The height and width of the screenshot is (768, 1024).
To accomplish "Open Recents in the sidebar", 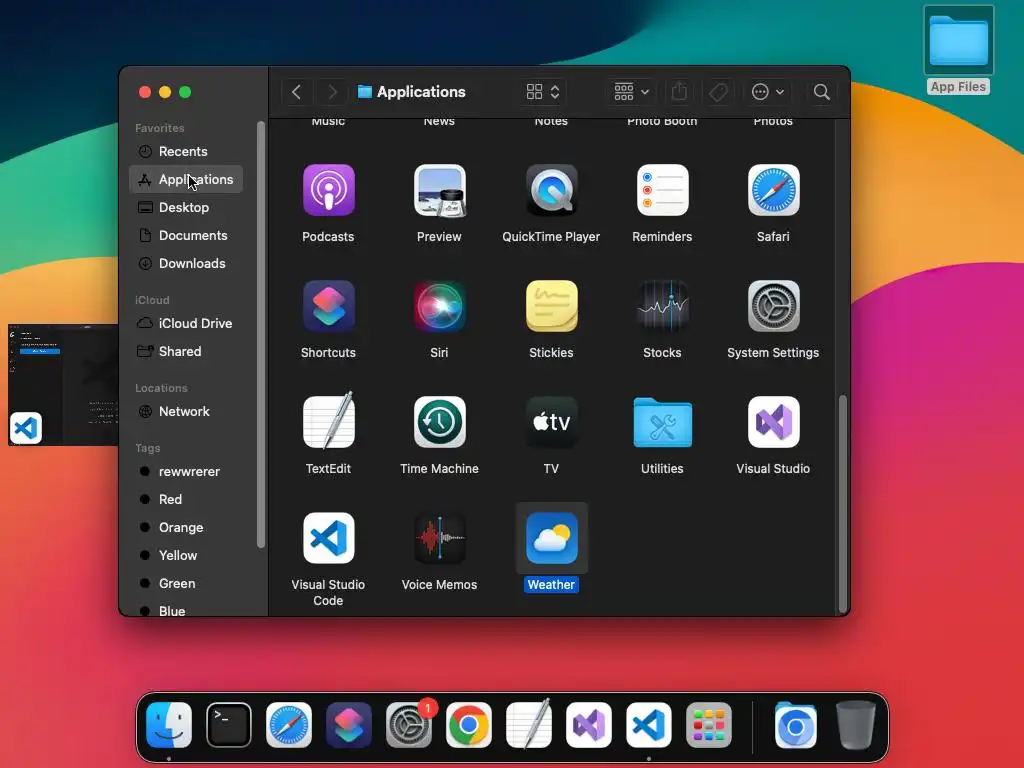I will [186, 152].
